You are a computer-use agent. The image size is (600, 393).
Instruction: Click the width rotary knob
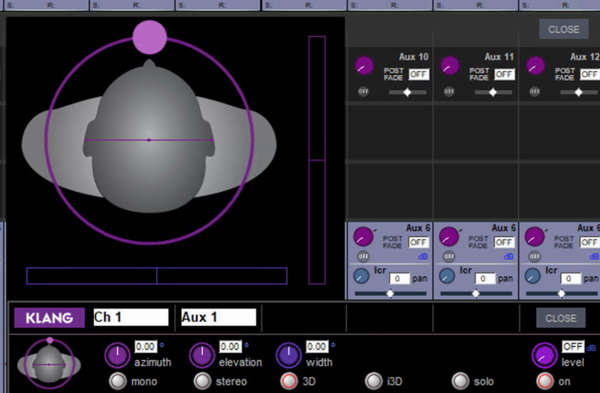(x=289, y=355)
